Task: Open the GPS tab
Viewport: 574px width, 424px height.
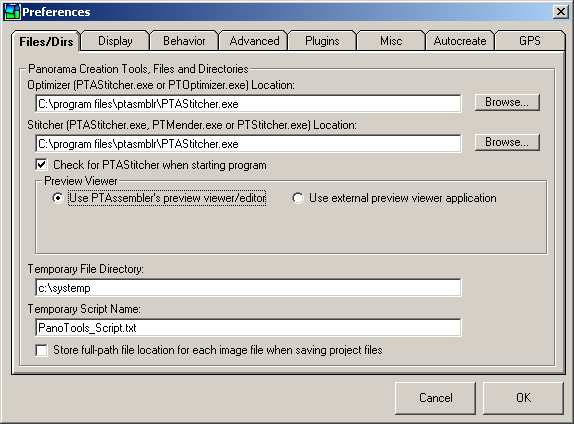Action: 530,41
